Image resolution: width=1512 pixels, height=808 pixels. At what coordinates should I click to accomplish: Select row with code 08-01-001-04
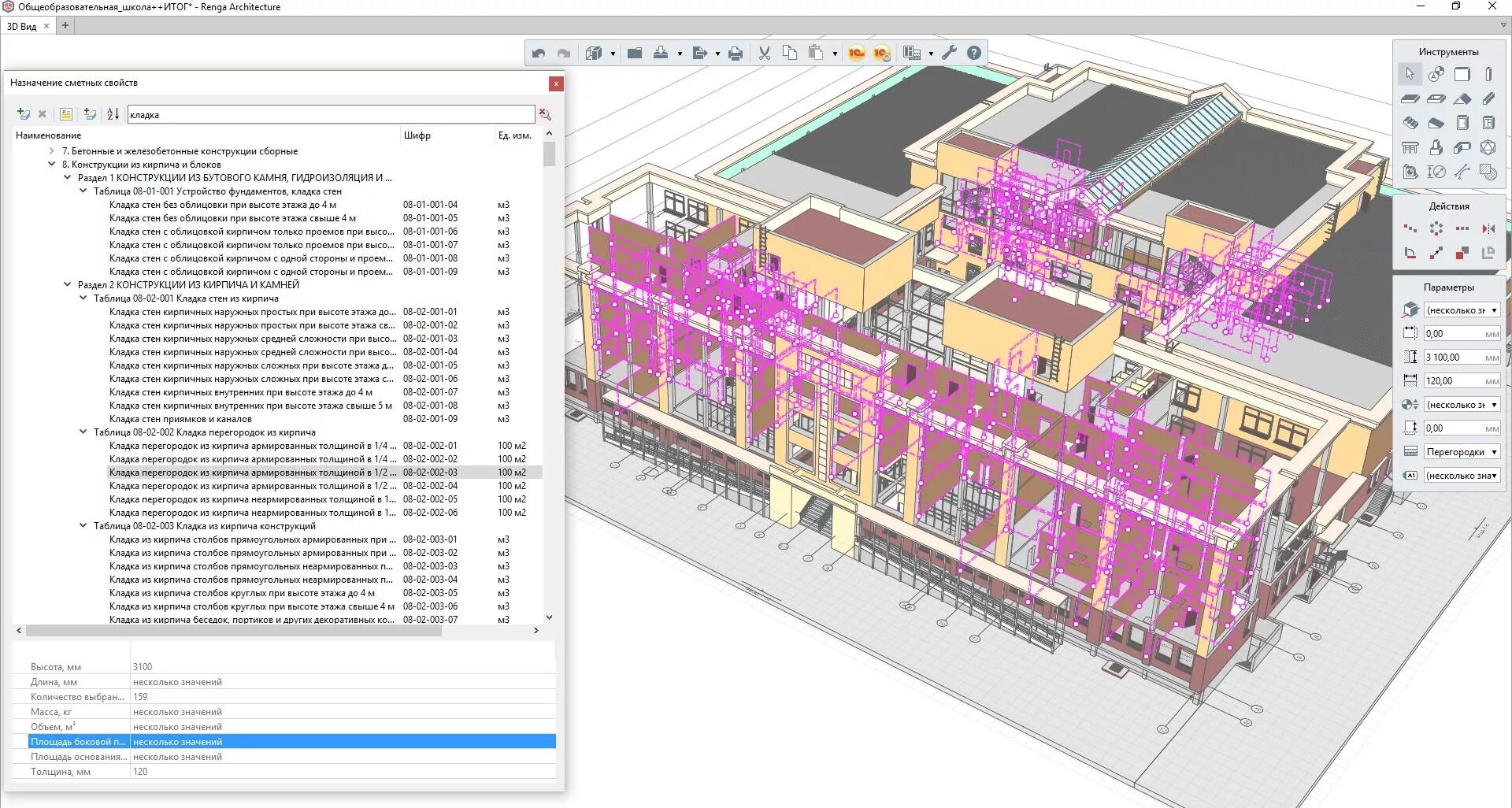click(324, 205)
